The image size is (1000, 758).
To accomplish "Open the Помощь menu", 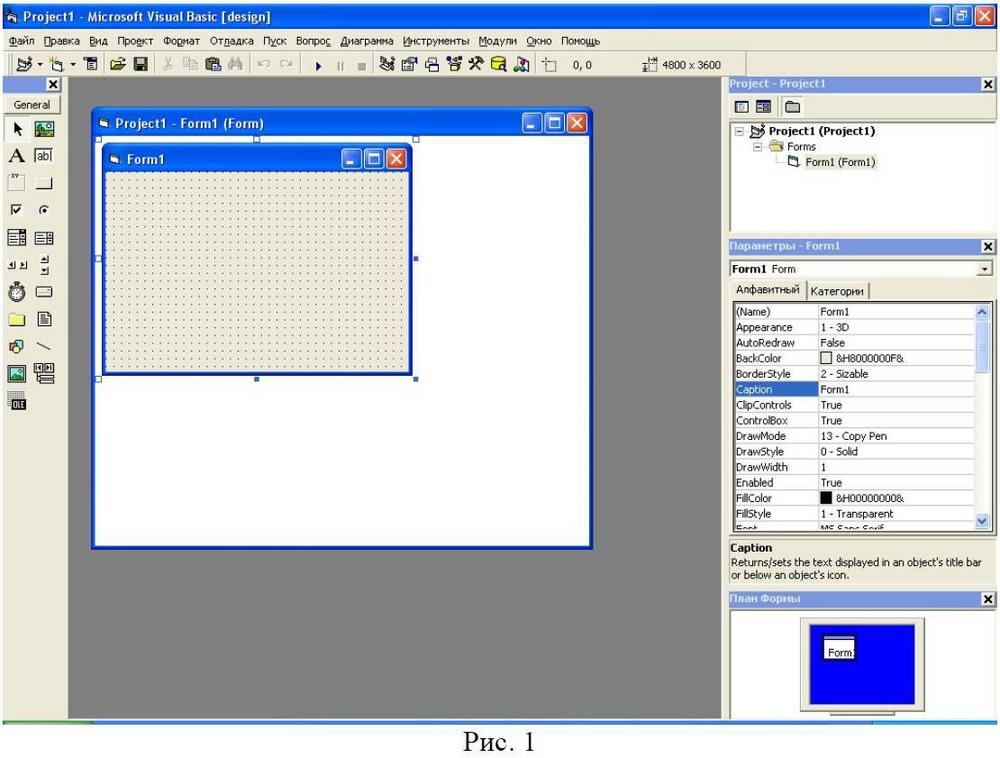I will (580, 41).
